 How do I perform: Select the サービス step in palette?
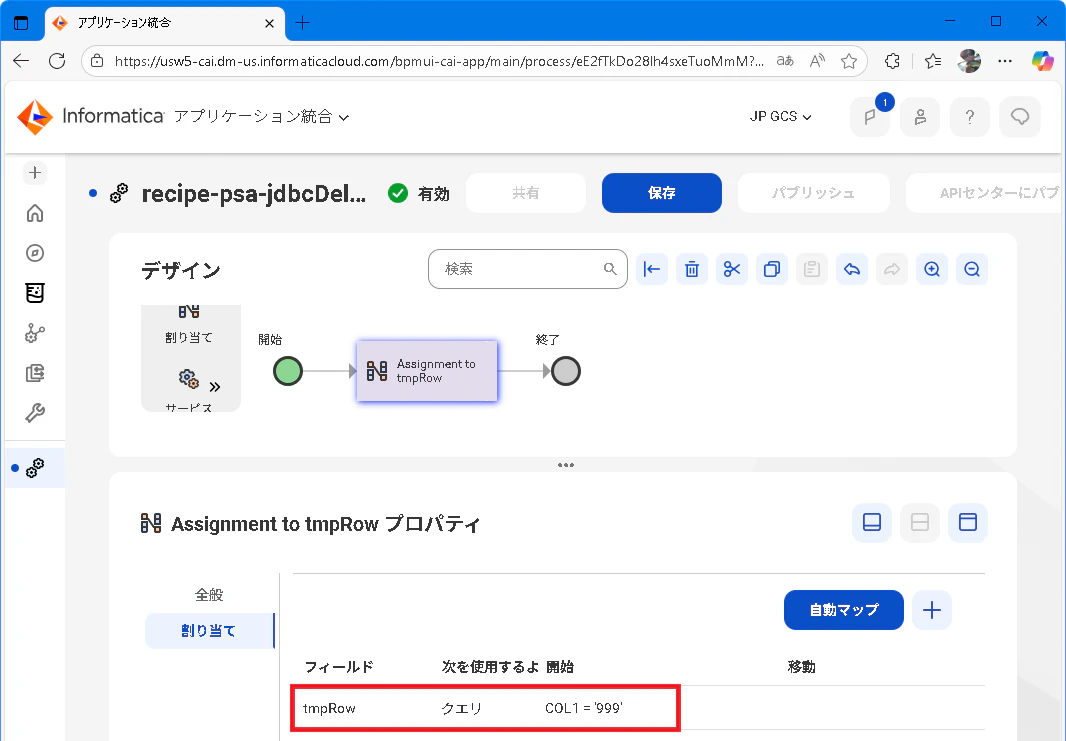click(189, 392)
